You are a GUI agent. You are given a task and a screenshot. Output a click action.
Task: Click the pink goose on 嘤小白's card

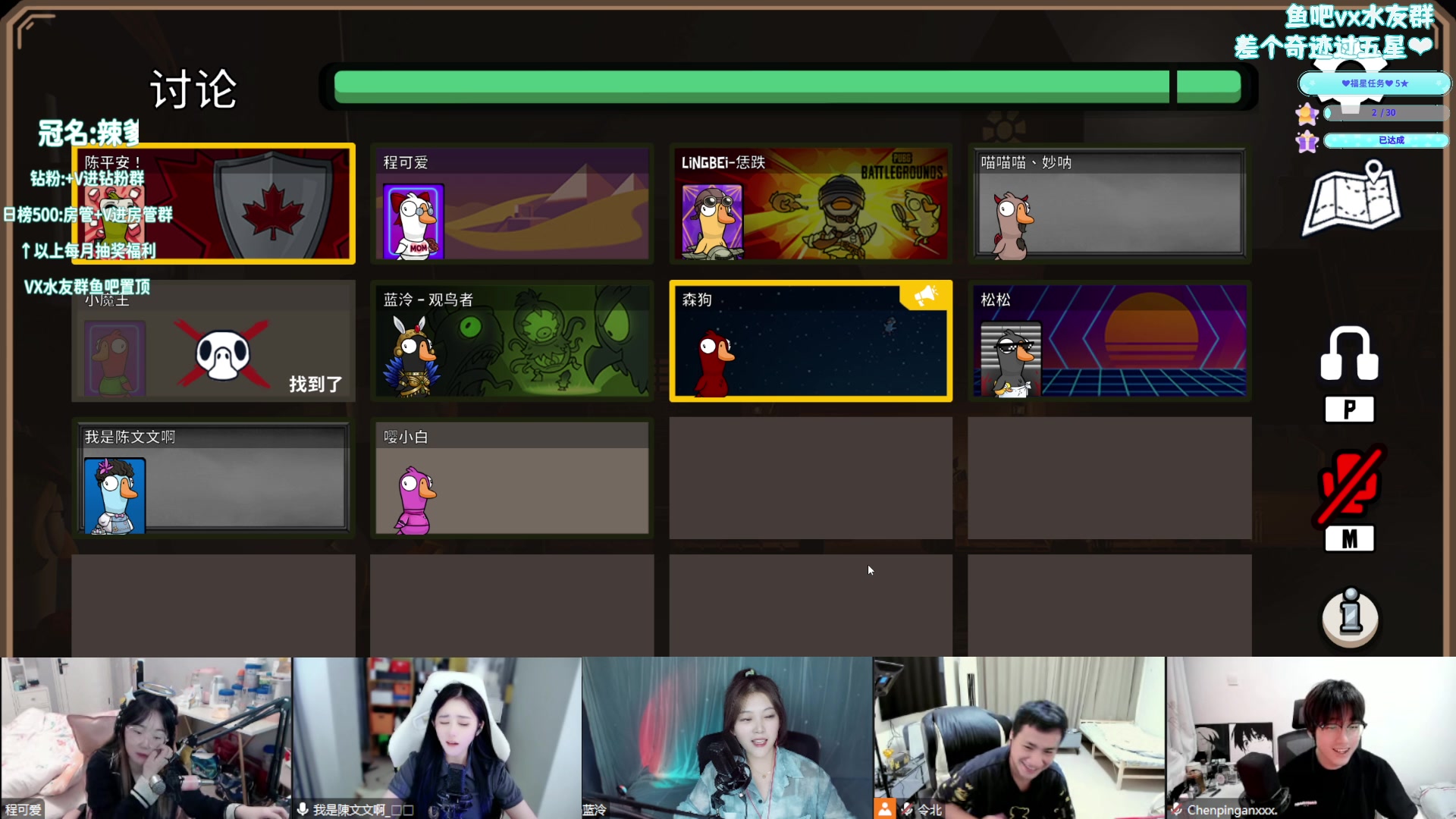coord(414,500)
